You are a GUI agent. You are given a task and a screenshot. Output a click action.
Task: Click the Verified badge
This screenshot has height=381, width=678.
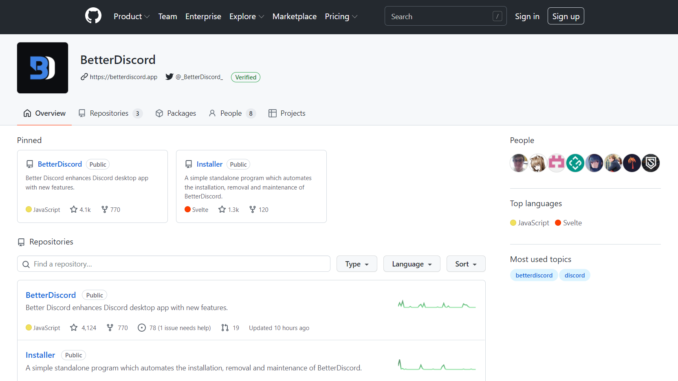(246, 77)
